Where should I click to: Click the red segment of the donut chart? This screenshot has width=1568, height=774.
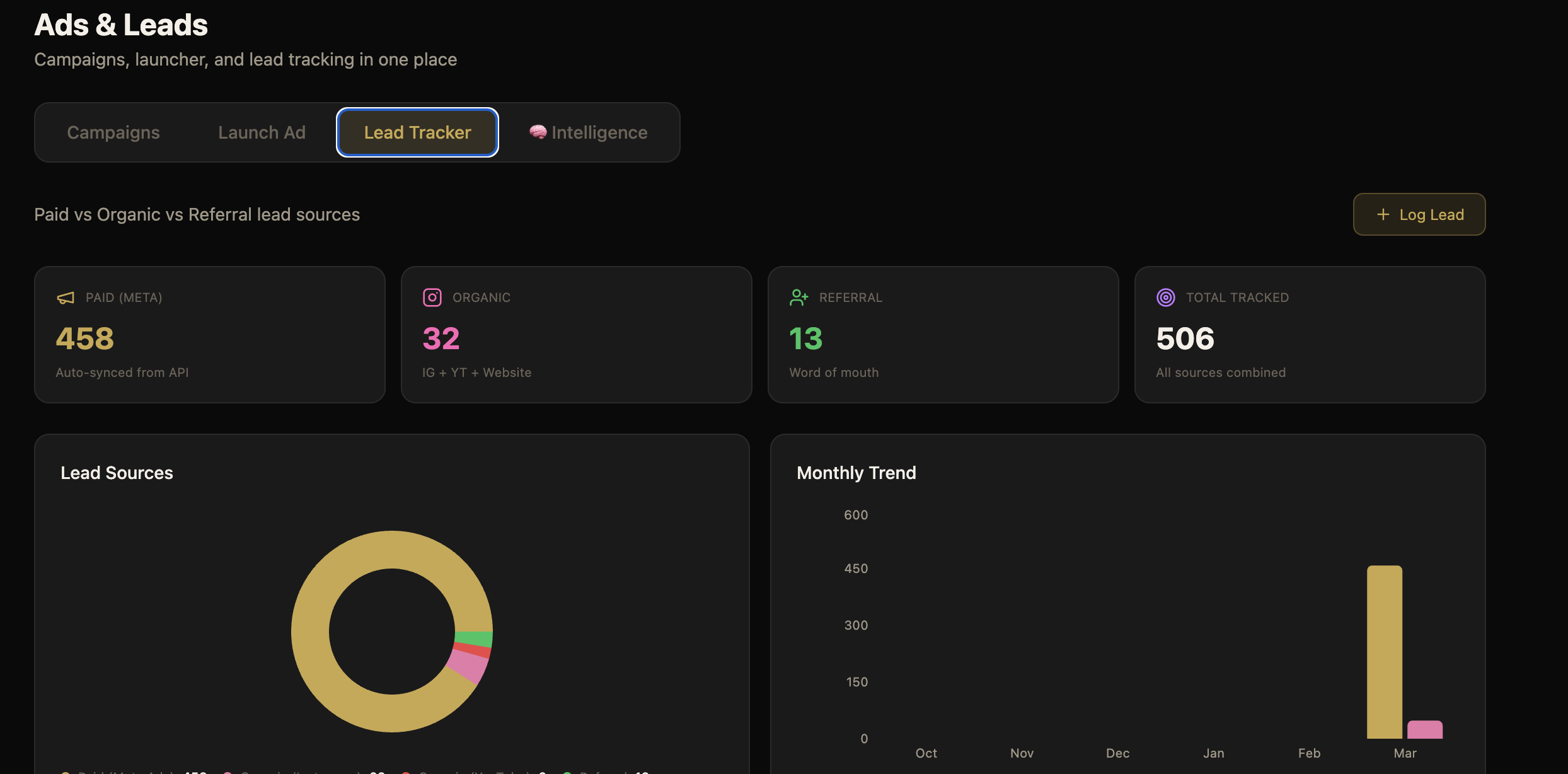tap(473, 650)
